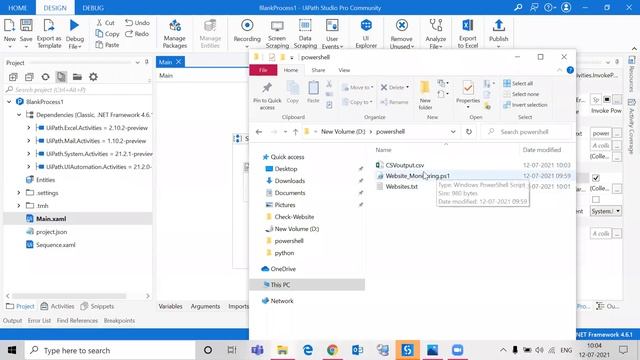640x360 pixels.
Task: Switch to Share tab in File Explorer
Action: click(318, 70)
